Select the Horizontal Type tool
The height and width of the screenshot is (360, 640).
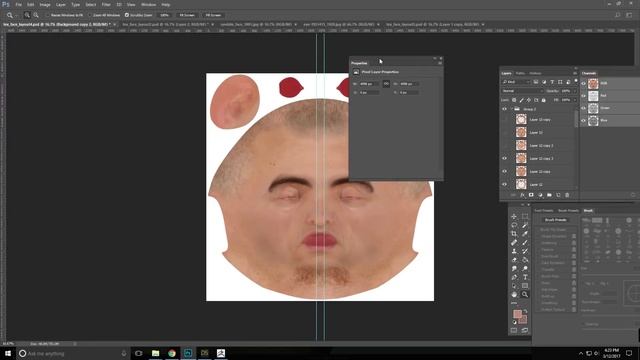(x=525, y=277)
